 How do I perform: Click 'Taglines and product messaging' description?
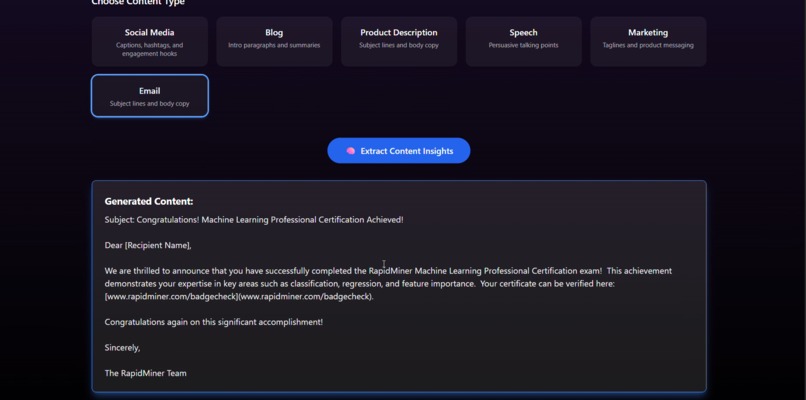coord(648,45)
